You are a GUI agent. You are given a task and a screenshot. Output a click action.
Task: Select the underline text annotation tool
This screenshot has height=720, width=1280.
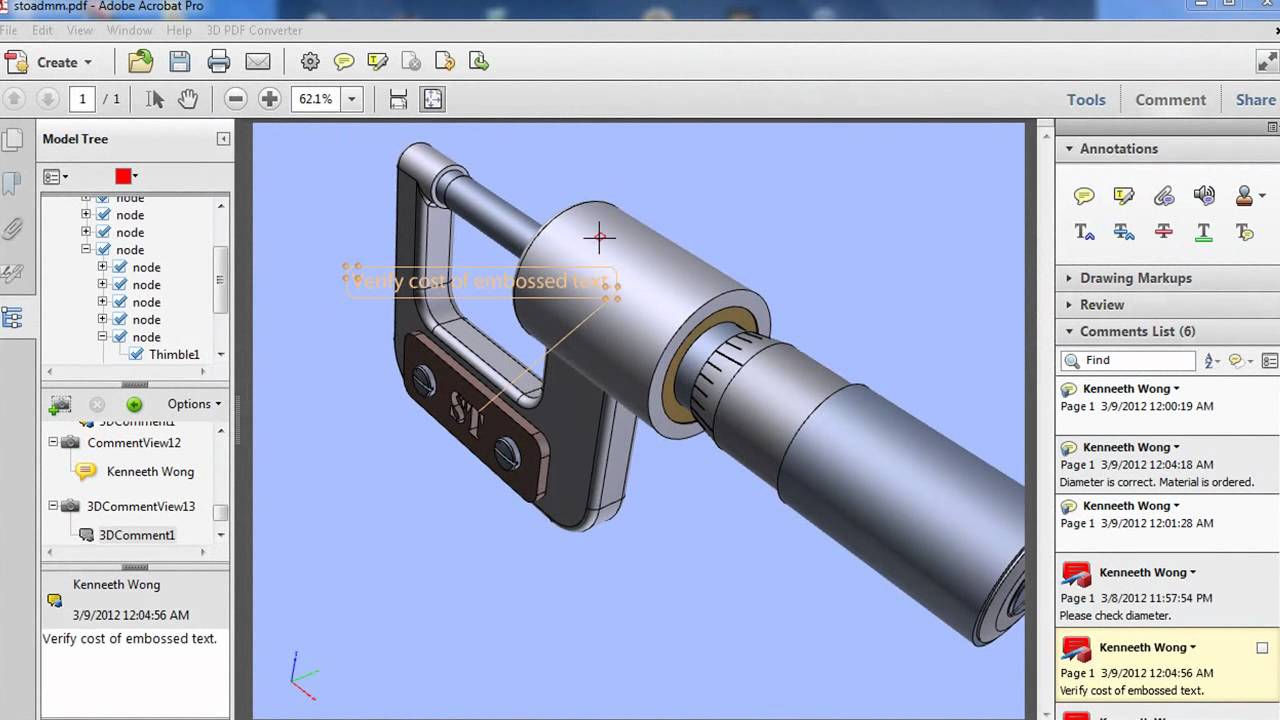coord(1204,232)
